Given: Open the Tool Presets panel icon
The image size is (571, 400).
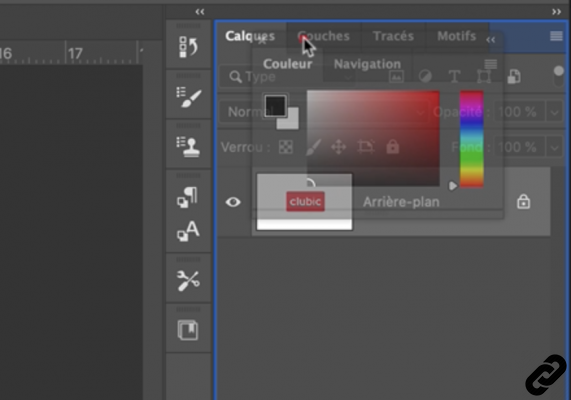Looking at the screenshot, I should (188, 281).
